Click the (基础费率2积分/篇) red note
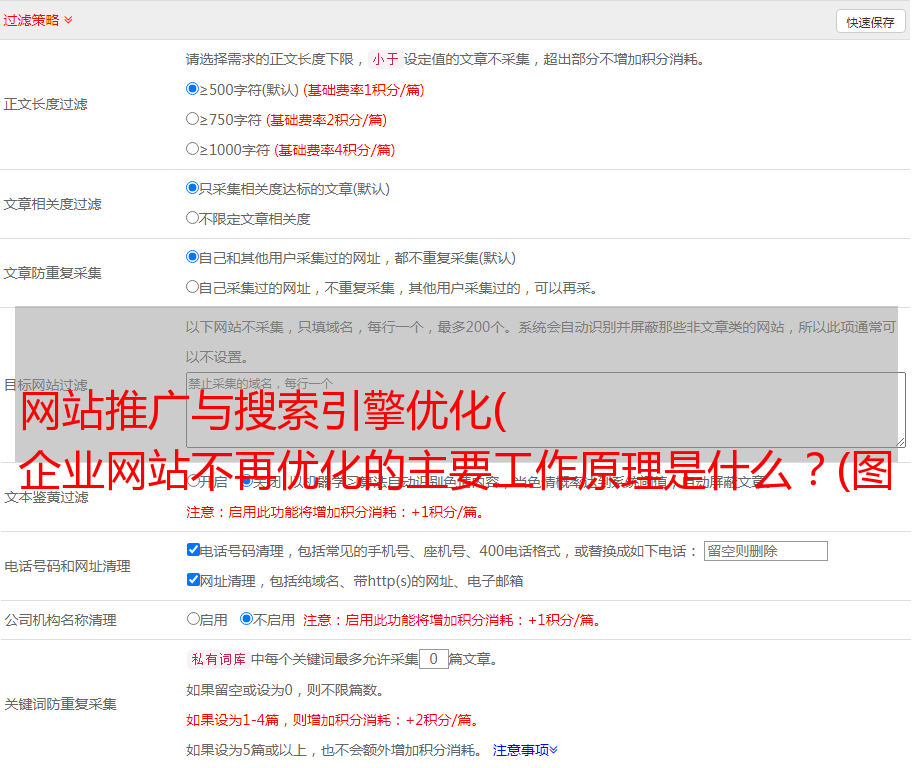The image size is (912, 768). click(x=326, y=120)
